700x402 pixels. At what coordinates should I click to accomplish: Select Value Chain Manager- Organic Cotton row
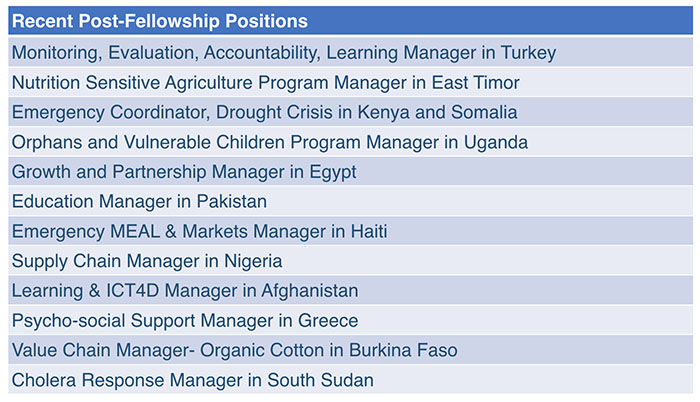pyautogui.click(x=350, y=350)
